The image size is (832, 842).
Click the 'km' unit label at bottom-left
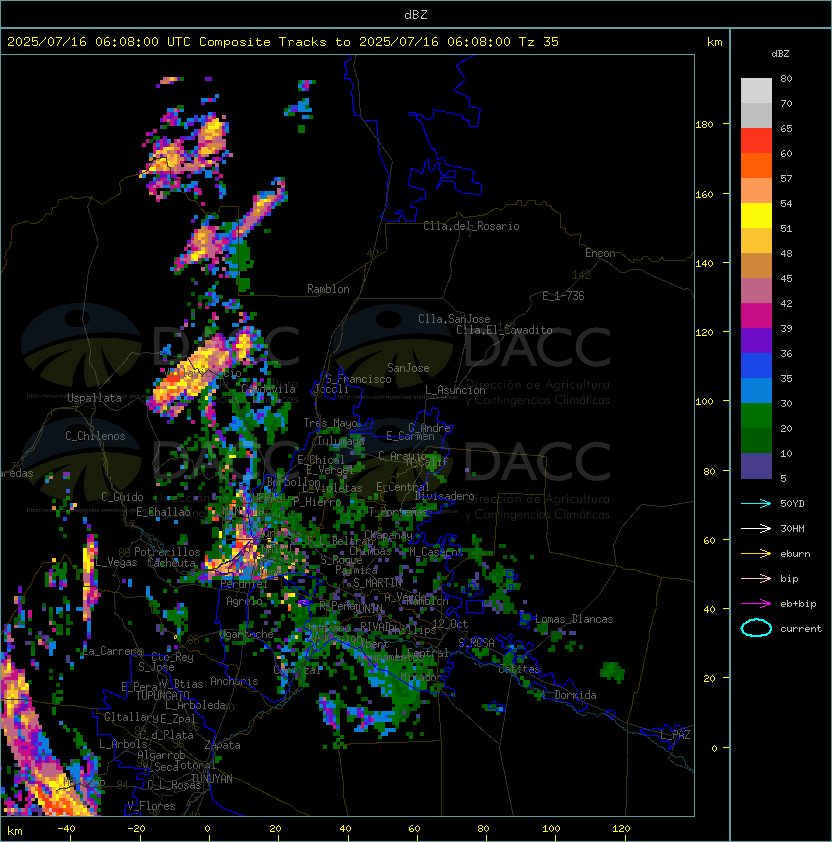pyautogui.click(x=15, y=831)
